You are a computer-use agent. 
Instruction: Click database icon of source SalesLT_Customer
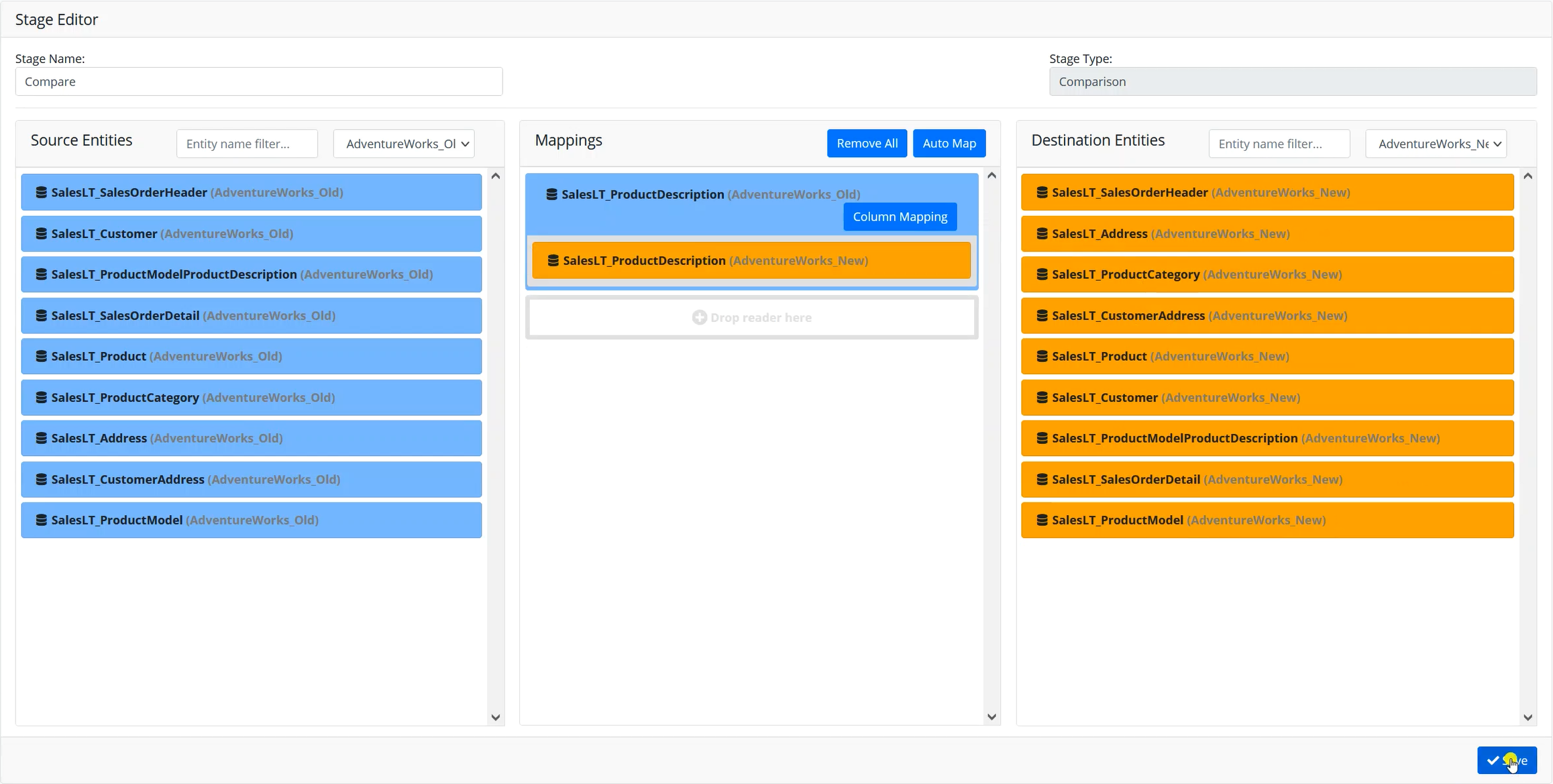(41, 233)
